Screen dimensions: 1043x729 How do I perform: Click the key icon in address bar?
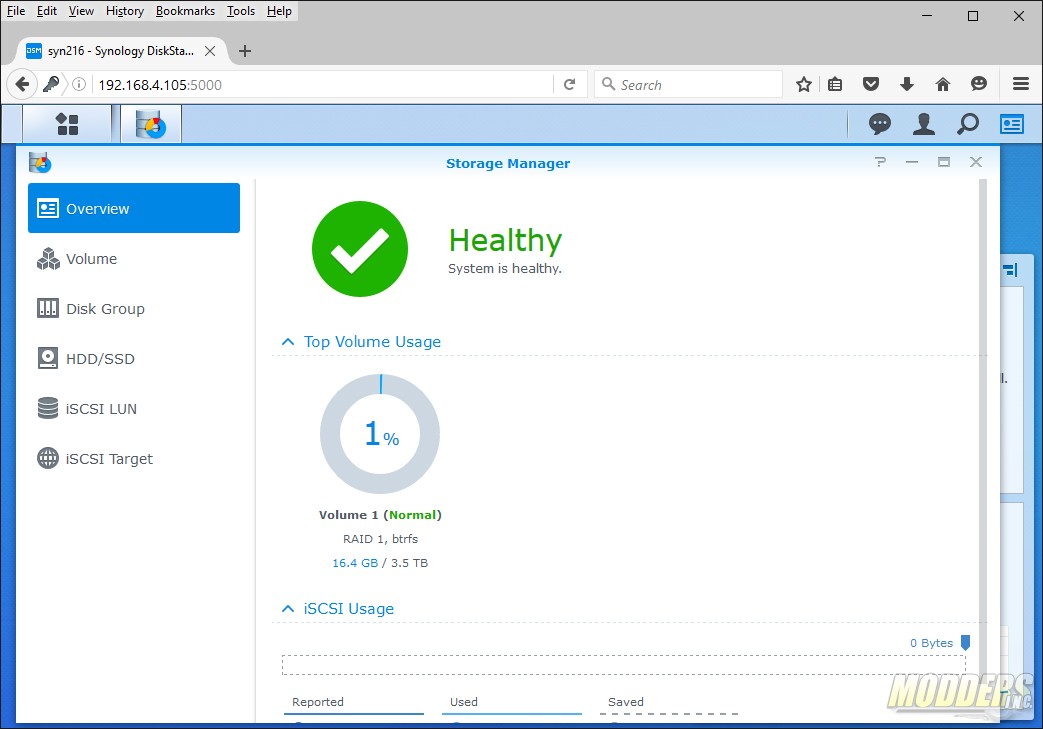(51, 84)
